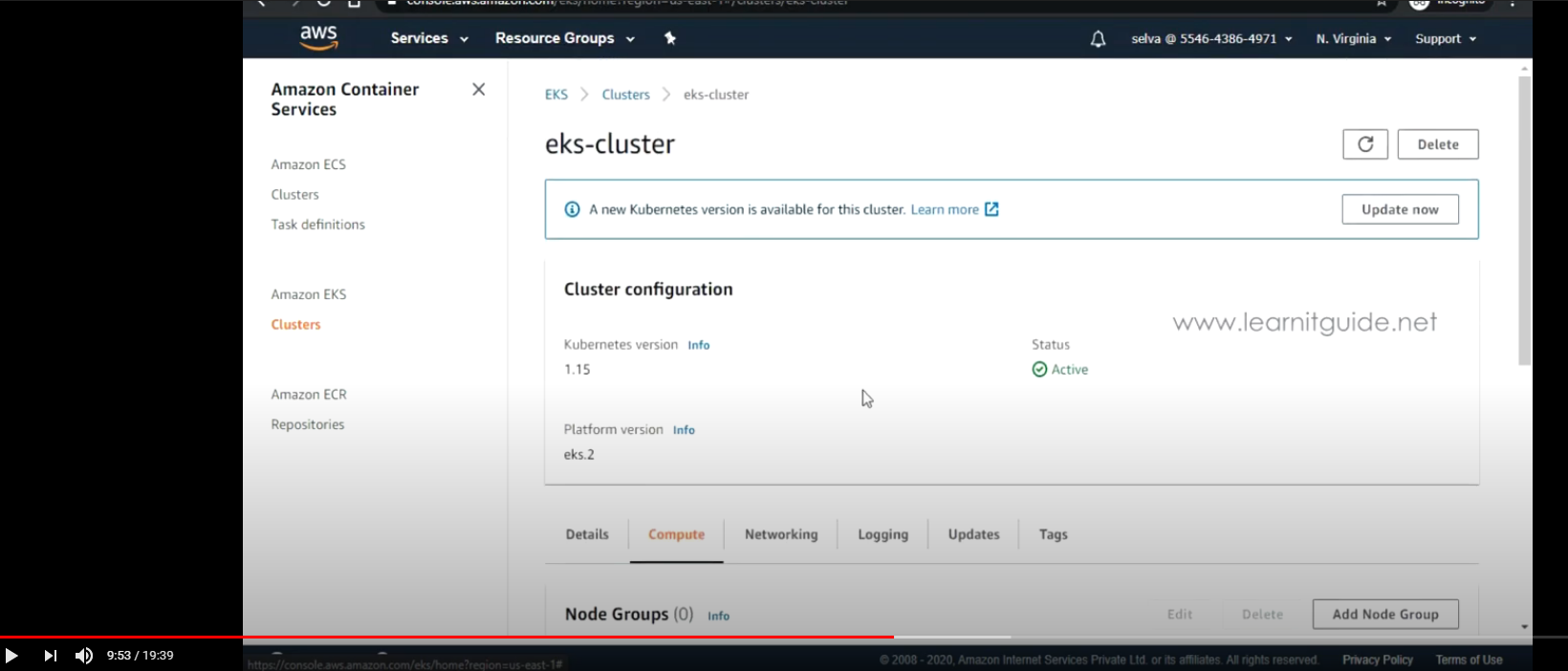Open Task definitions in sidebar
The height and width of the screenshot is (671, 1568).
click(x=317, y=225)
